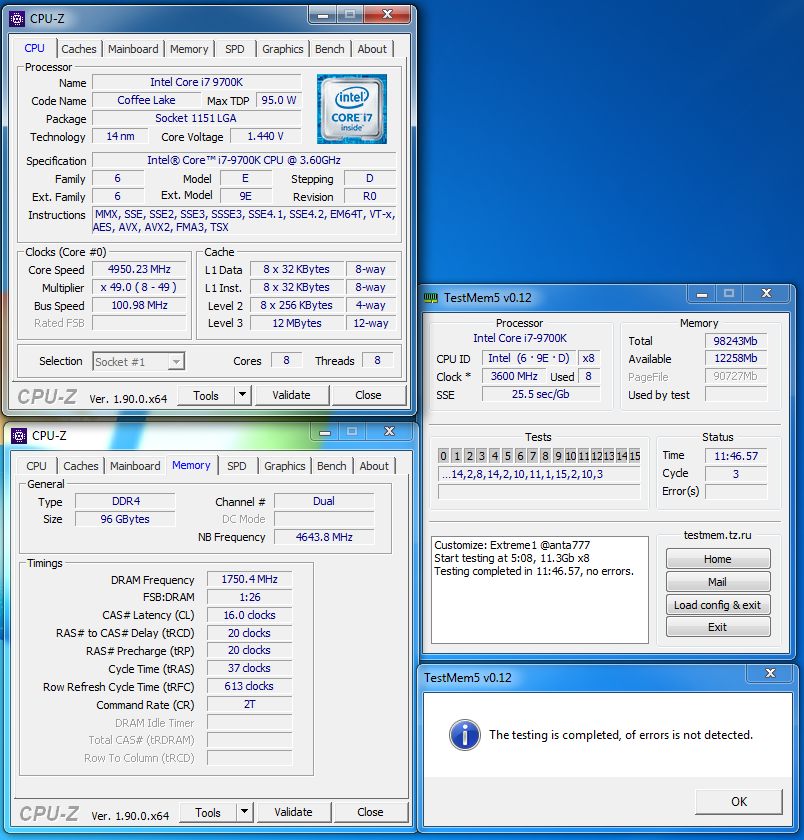Open Graphics tab in the bottom CPU-Z window

[285, 466]
